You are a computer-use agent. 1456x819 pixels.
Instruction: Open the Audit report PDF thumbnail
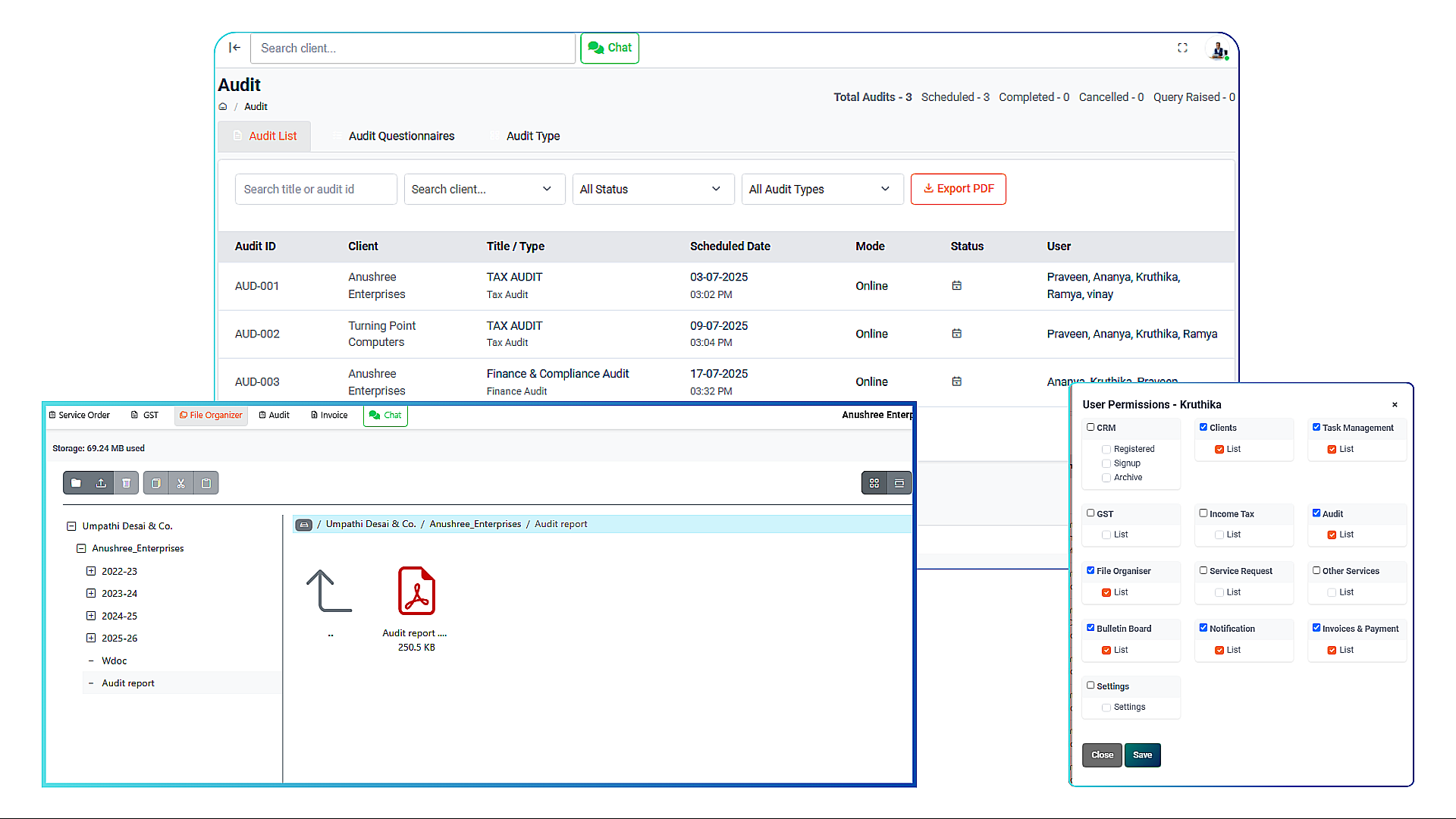tap(415, 591)
